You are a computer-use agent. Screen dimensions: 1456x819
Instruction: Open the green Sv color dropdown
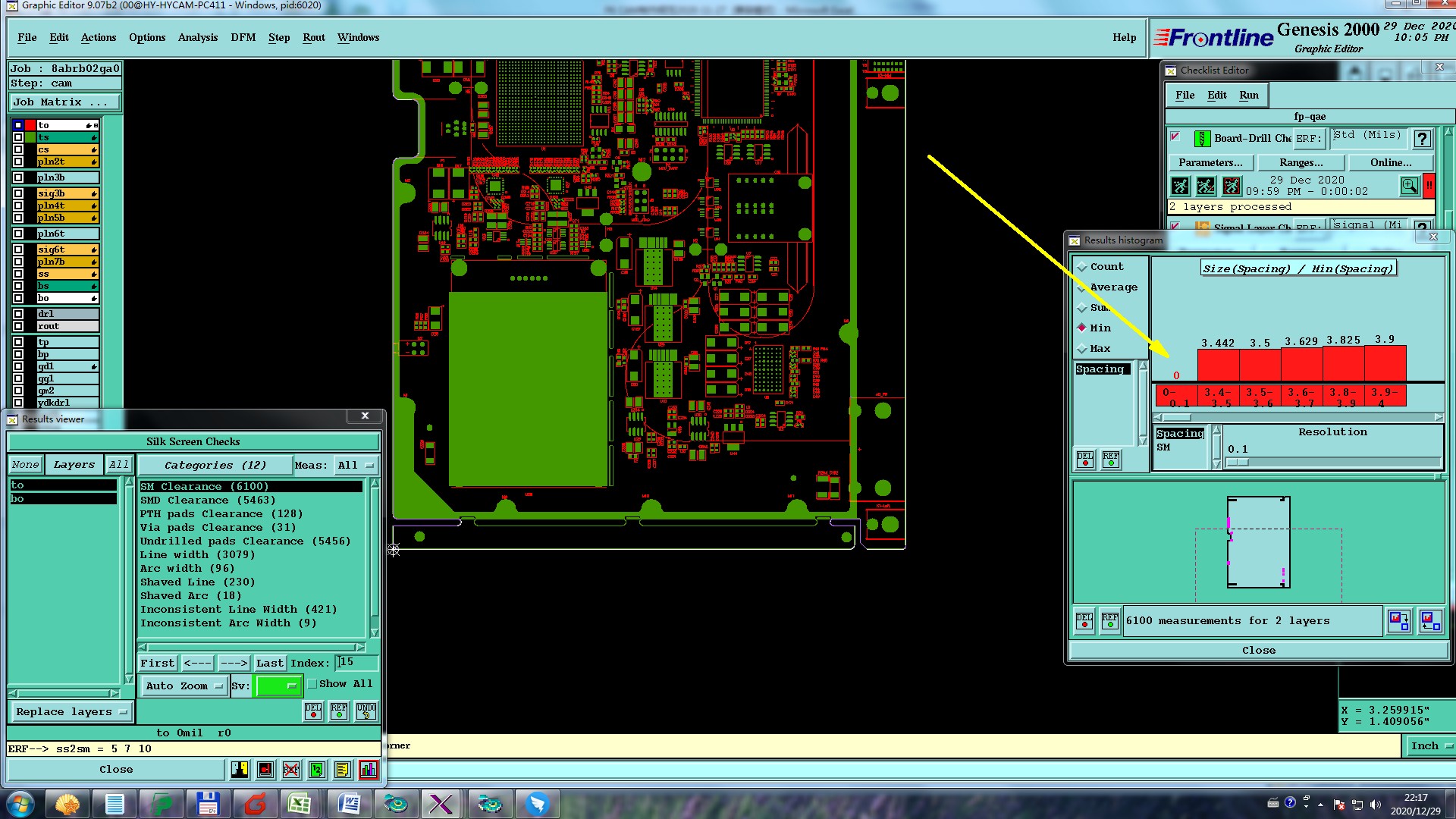(x=279, y=686)
